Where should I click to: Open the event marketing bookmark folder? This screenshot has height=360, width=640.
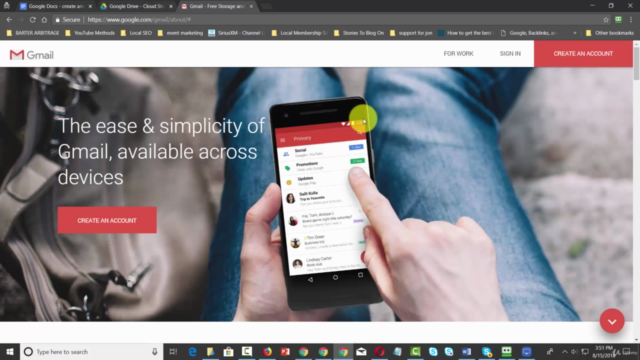(x=180, y=33)
